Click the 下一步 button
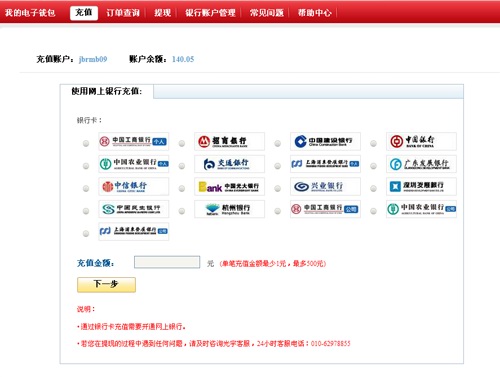The height and width of the screenshot is (377, 500). pos(106,284)
